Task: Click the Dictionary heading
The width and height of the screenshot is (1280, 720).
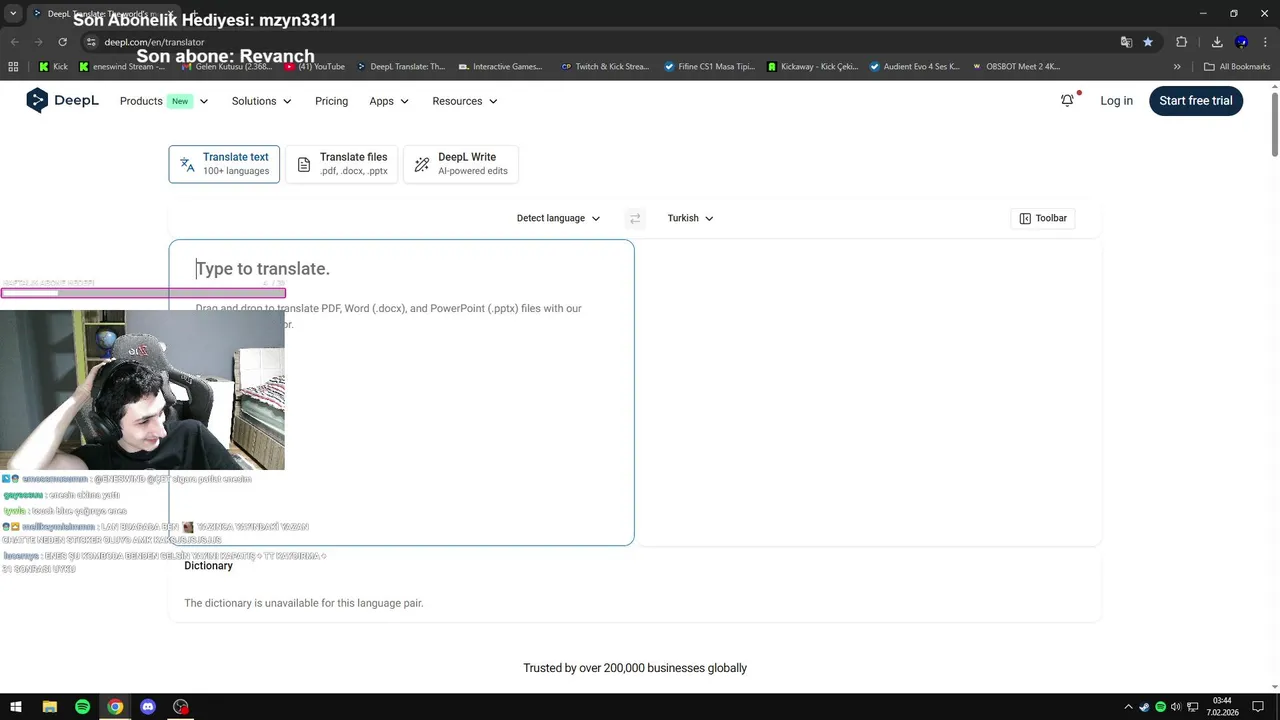Action: 208,566
